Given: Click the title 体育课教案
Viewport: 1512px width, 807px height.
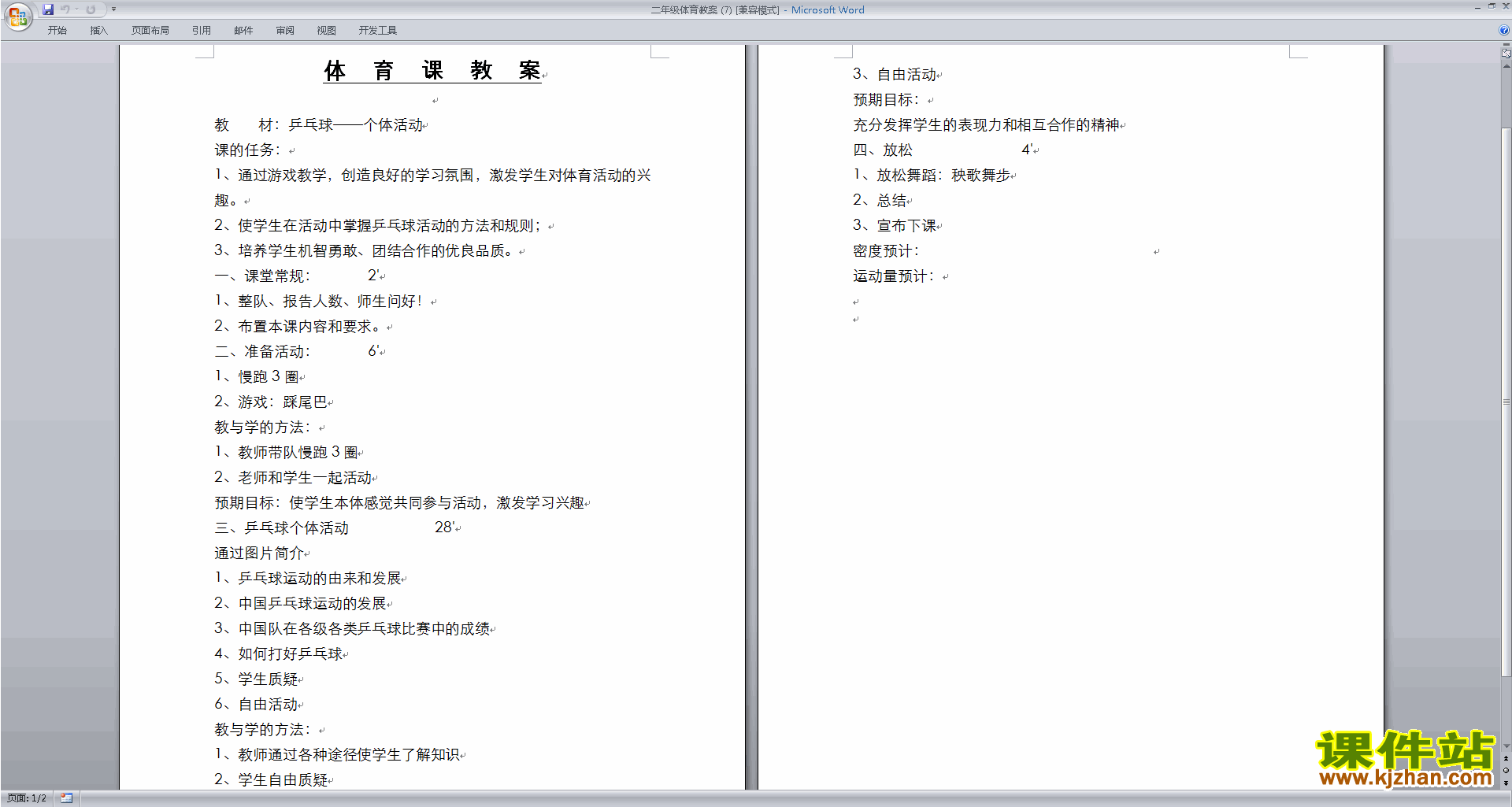Looking at the screenshot, I should [432, 71].
